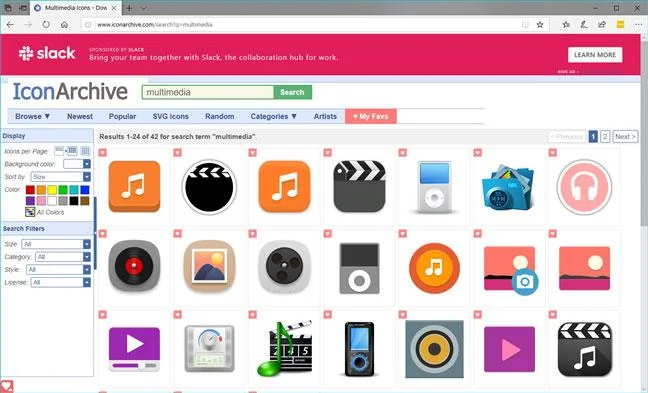The width and height of the screenshot is (648, 393).
Task: Go to results page 2
Action: click(605, 136)
